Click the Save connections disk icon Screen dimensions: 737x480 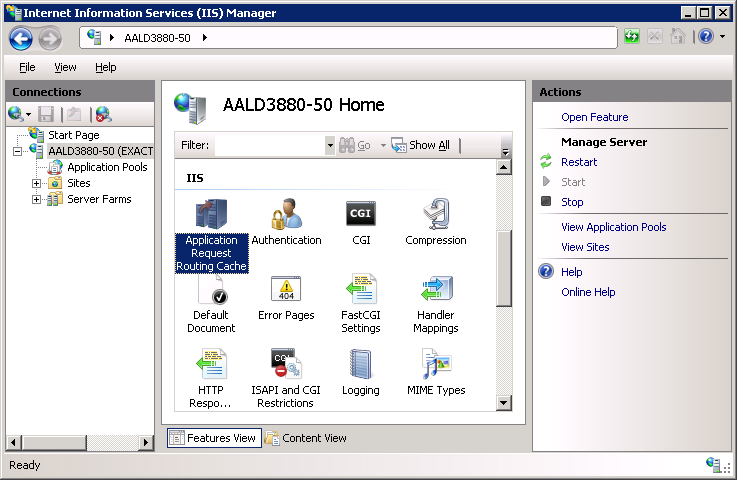click(x=46, y=114)
